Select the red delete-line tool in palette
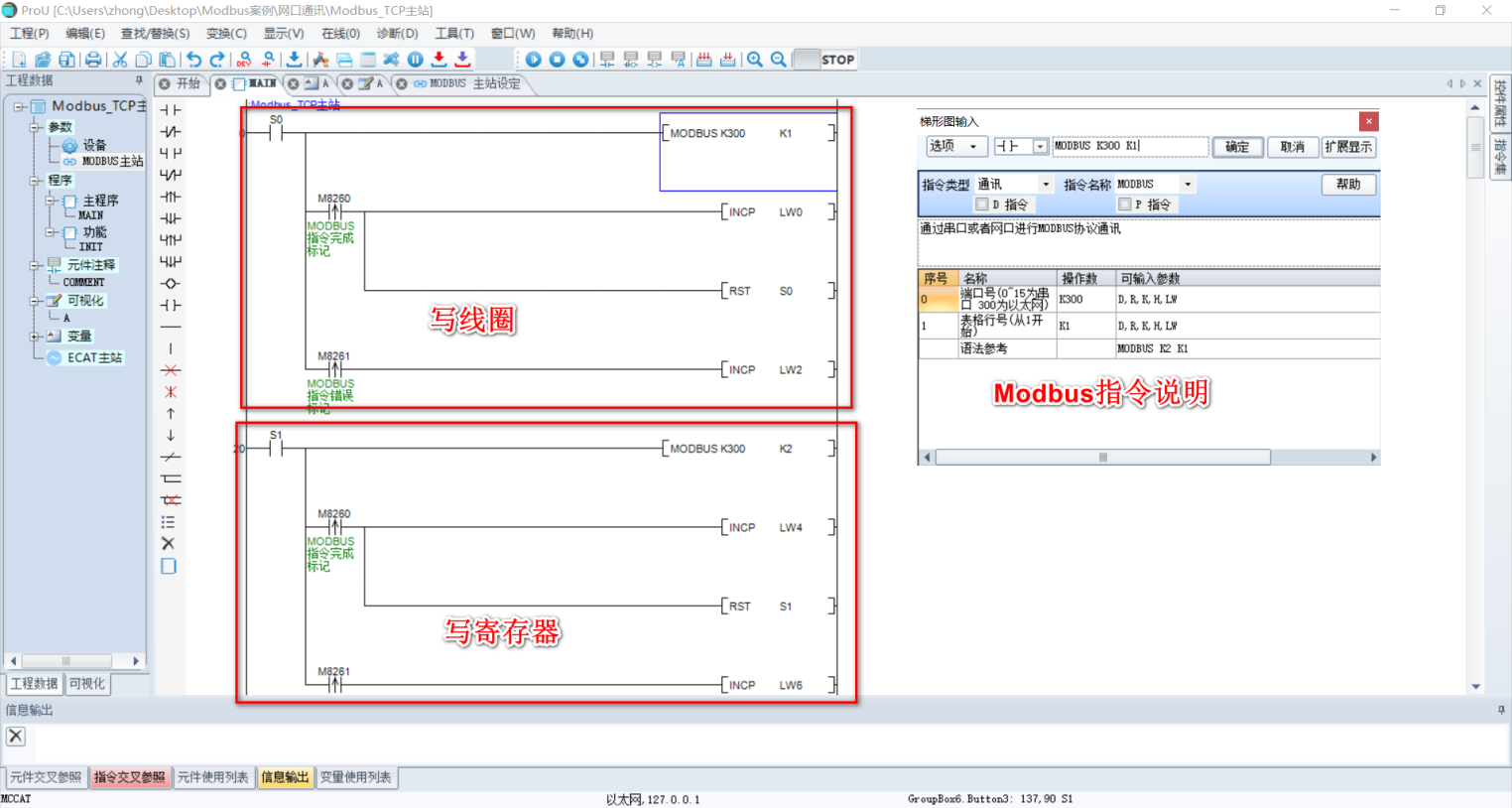This screenshot has width=1512, height=808. click(x=171, y=370)
